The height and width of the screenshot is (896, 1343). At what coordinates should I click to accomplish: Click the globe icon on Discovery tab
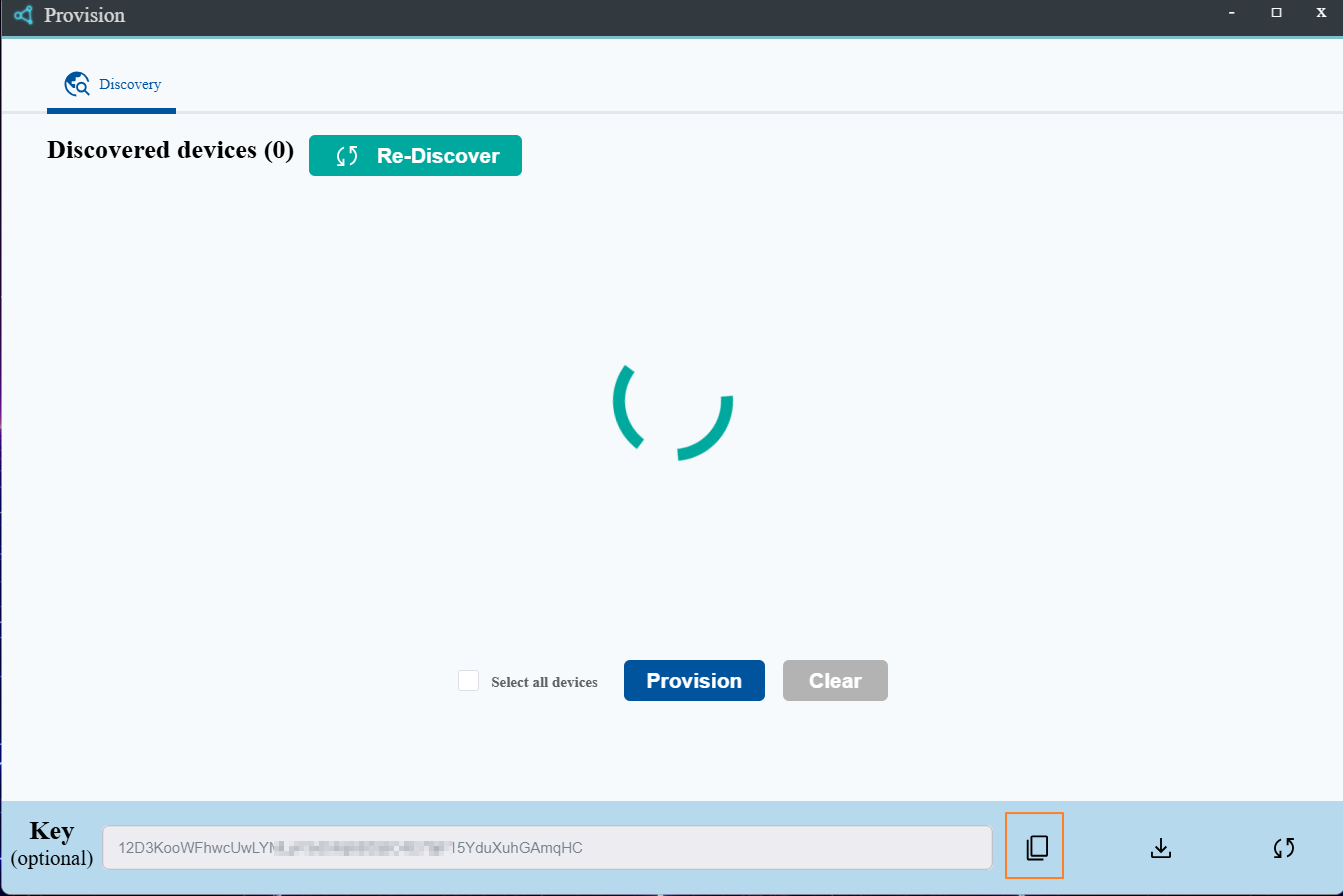(77, 84)
